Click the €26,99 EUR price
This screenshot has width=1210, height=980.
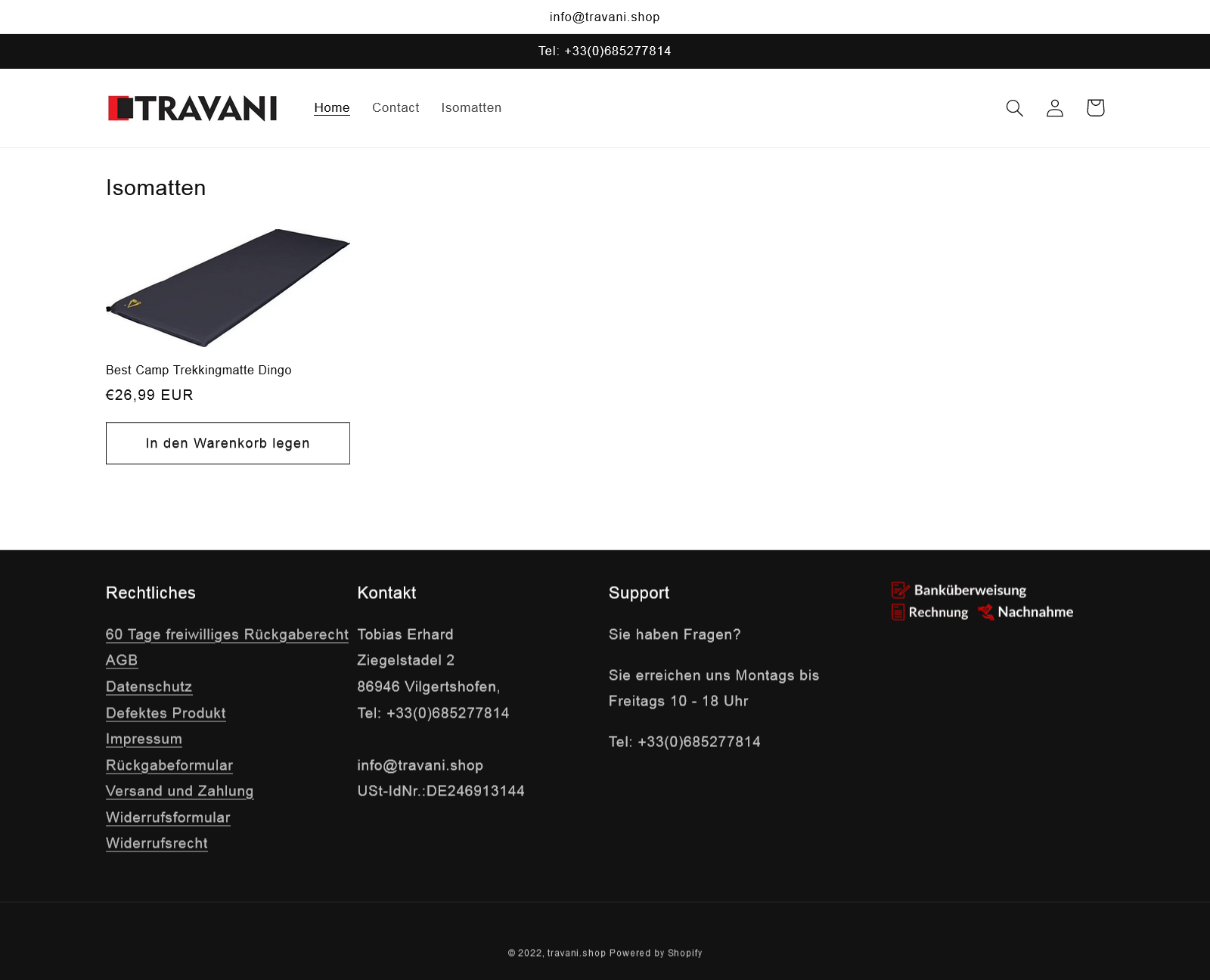pyautogui.click(x=150, y=395)
